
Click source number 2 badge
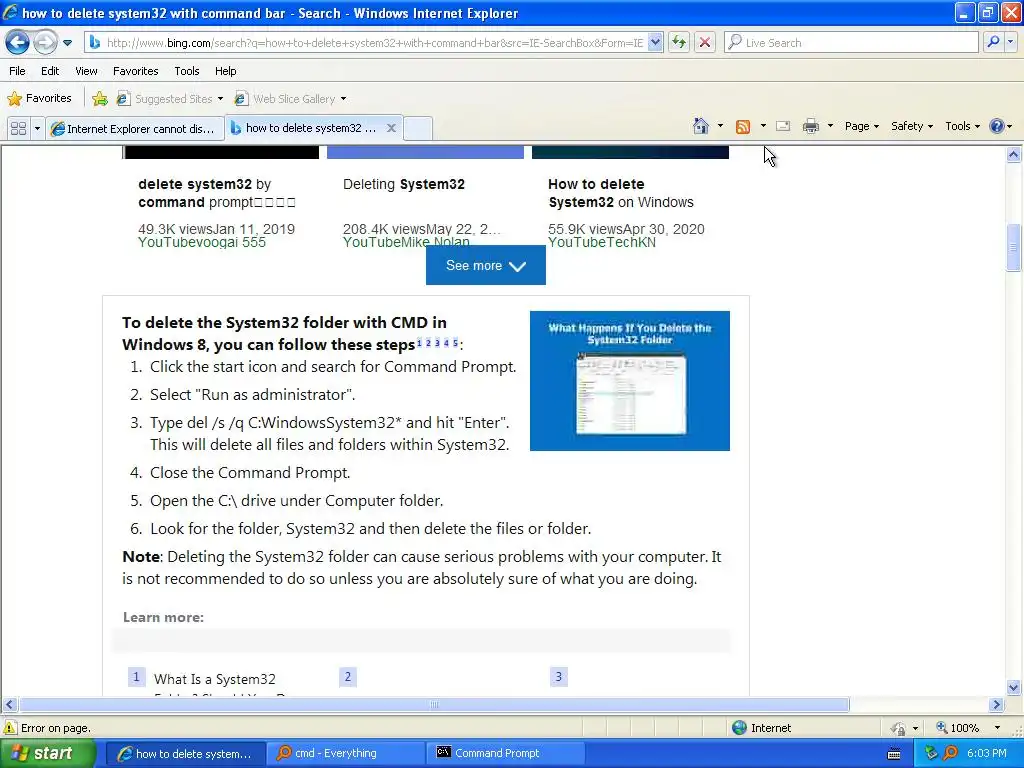pyautogui.click(x=347, y=677)
